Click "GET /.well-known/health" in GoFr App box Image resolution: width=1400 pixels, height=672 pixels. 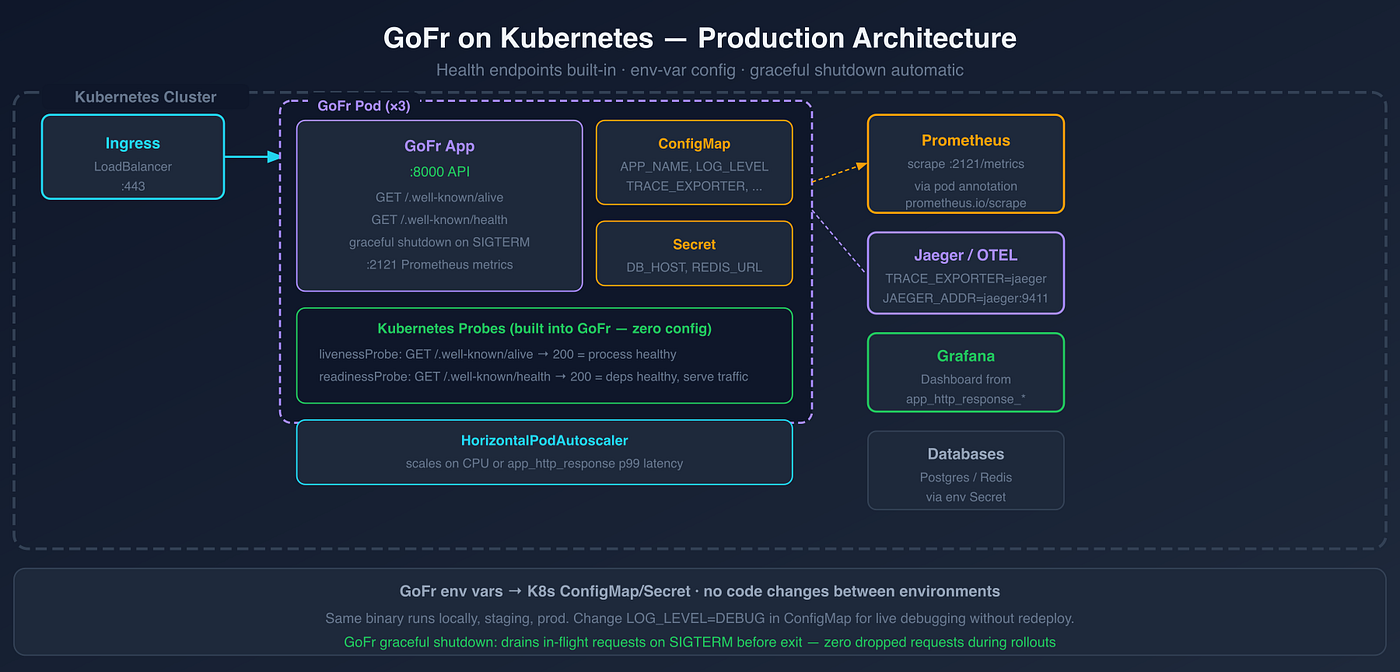(x=440, y=219)
